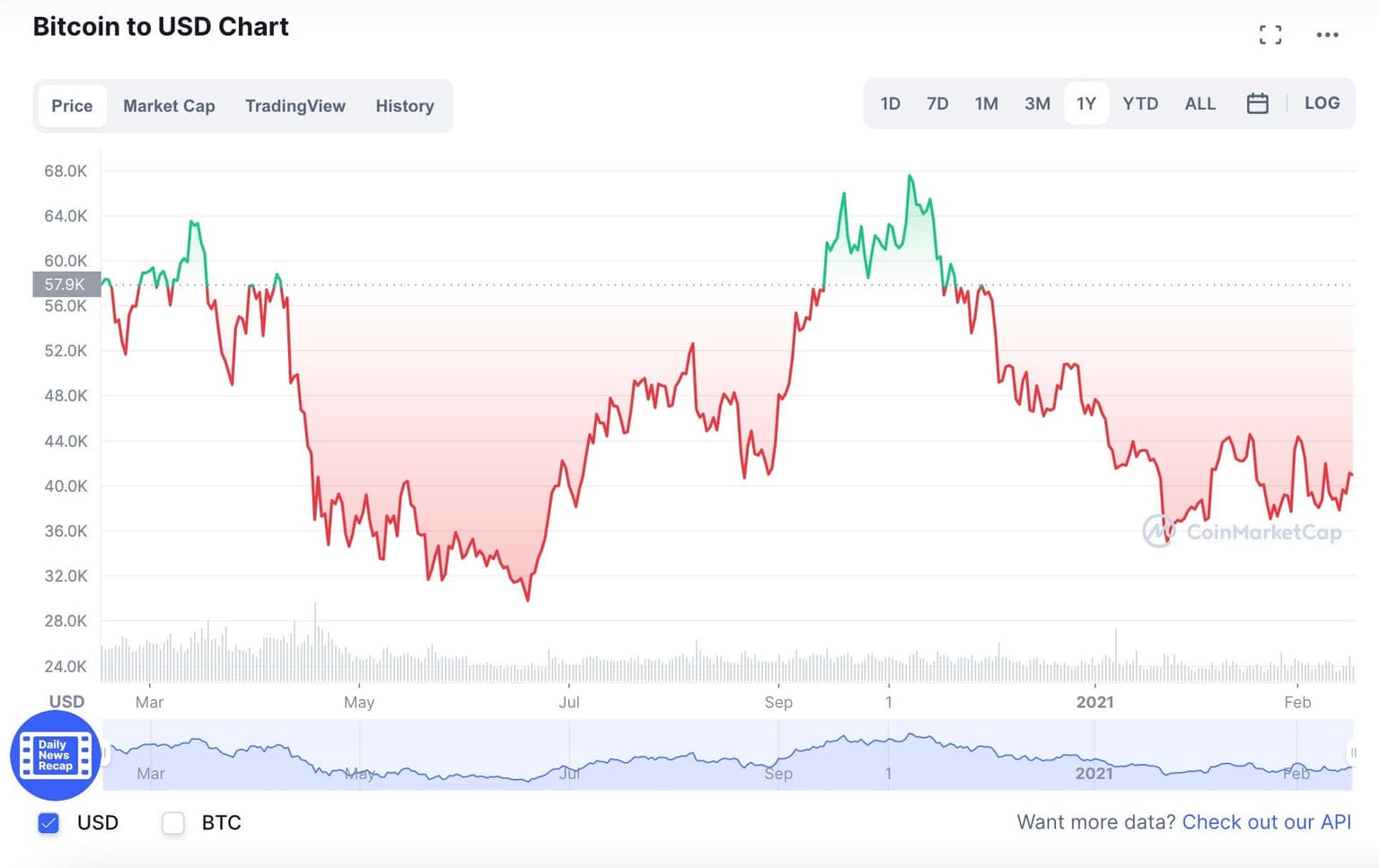Open the Daily News Recap badge
The image size is (1379, 868).
click(55, 755)
